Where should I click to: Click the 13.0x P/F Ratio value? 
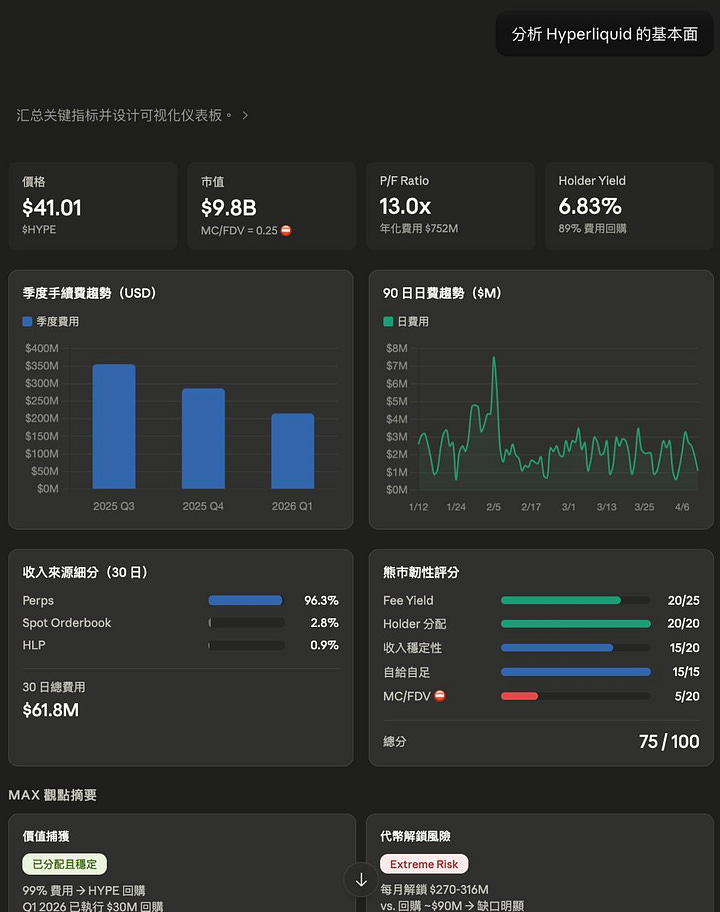405,206
